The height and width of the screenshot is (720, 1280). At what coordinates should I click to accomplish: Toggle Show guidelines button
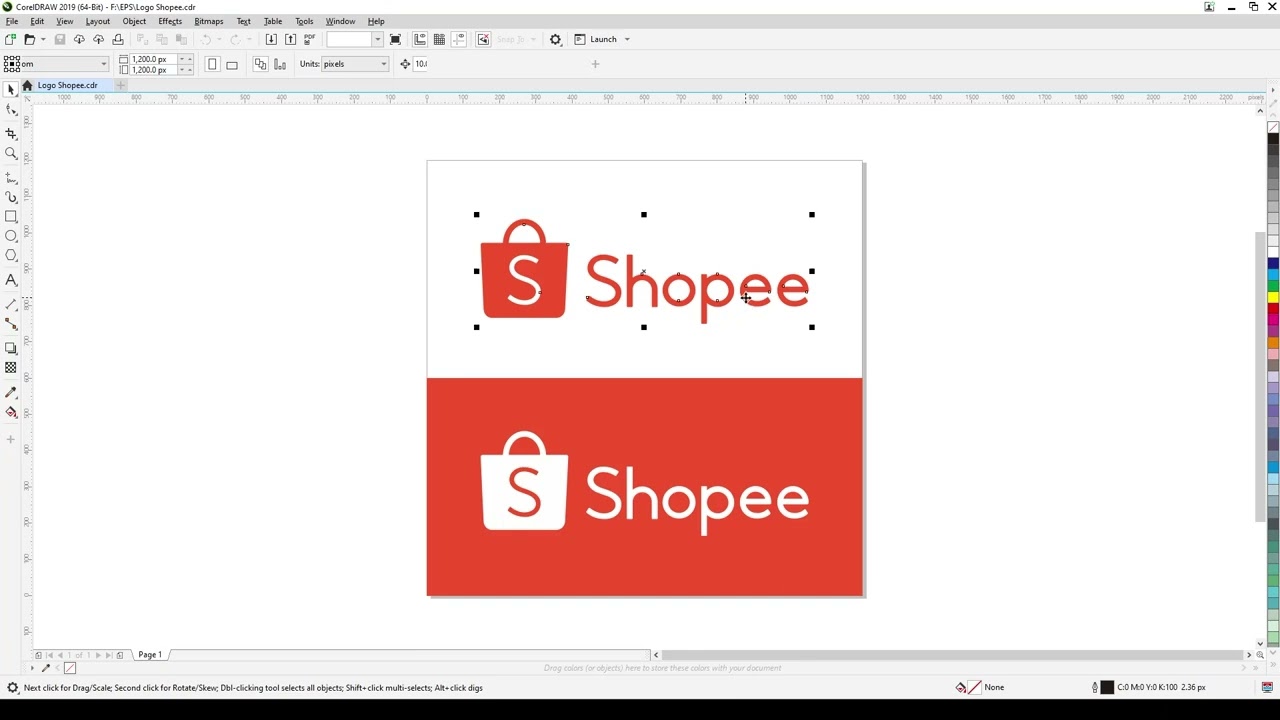click(459, 39)
